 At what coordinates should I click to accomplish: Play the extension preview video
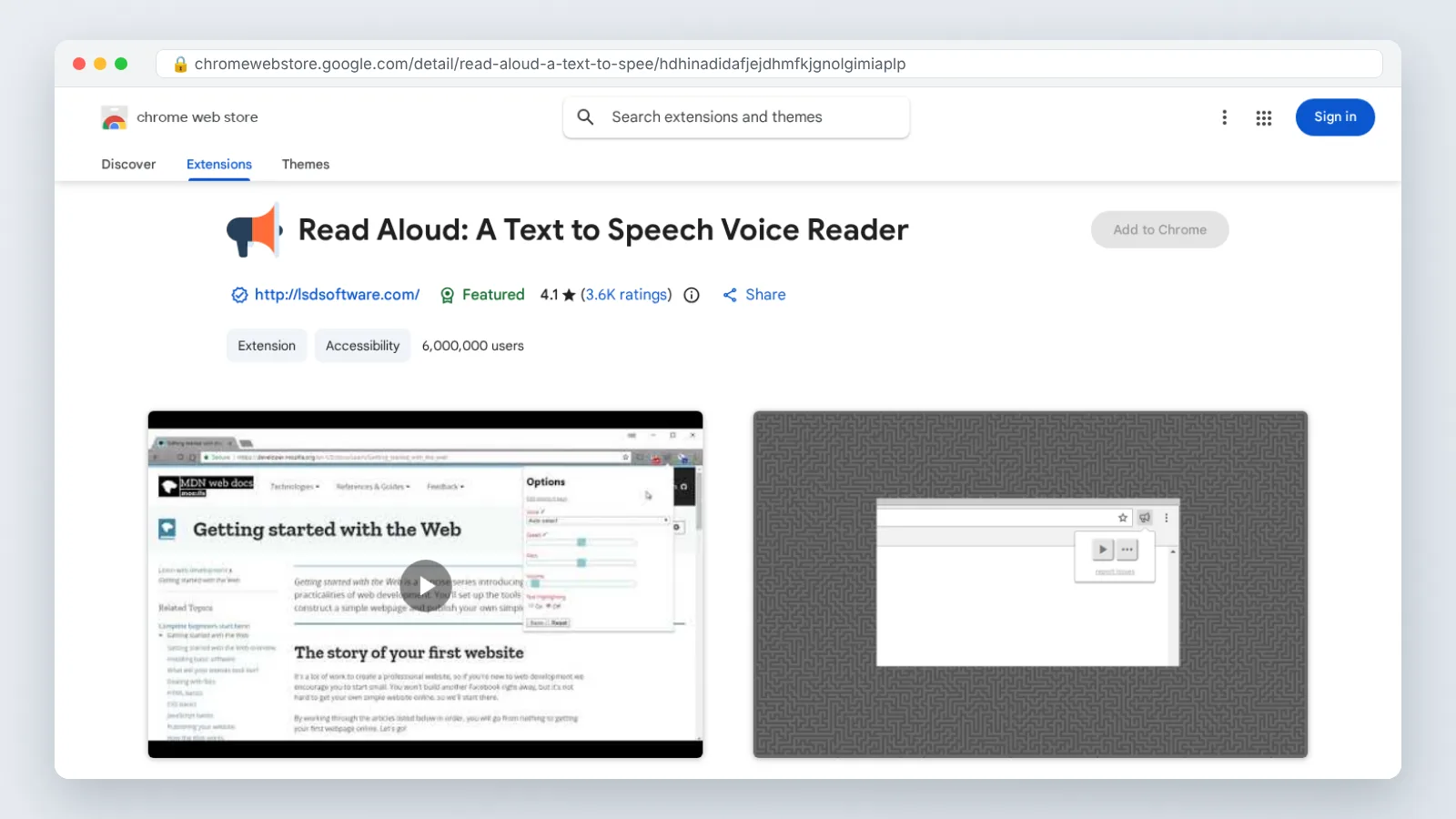point(426,584)
